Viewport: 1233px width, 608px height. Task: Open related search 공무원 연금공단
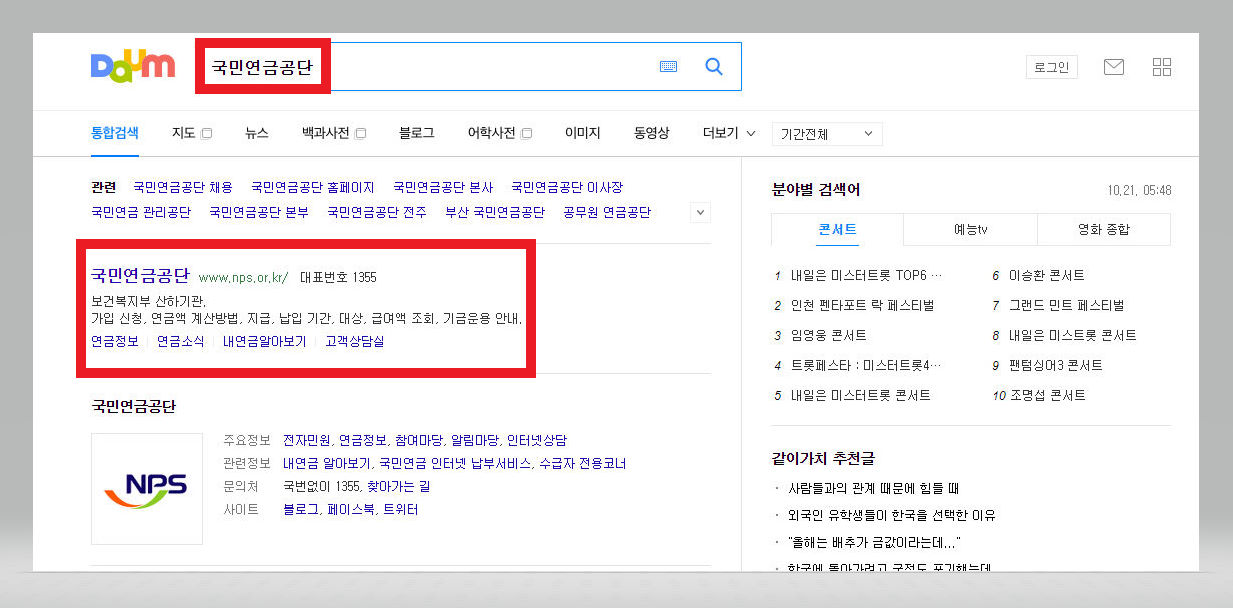click(x=607, y=212)
